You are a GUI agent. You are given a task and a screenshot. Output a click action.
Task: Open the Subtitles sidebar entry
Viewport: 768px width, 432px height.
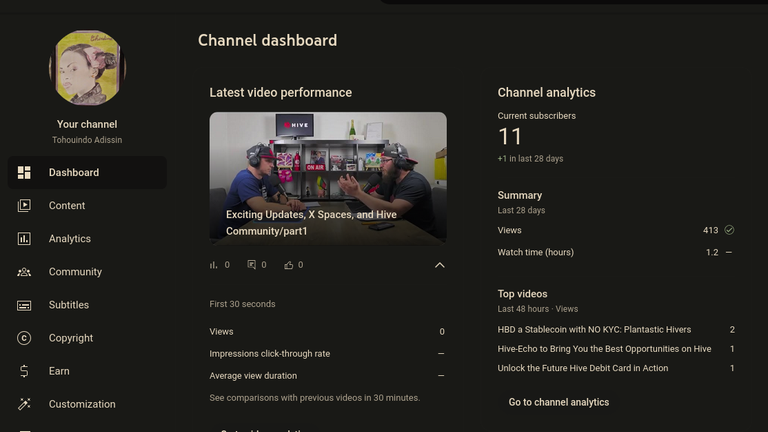87,305
